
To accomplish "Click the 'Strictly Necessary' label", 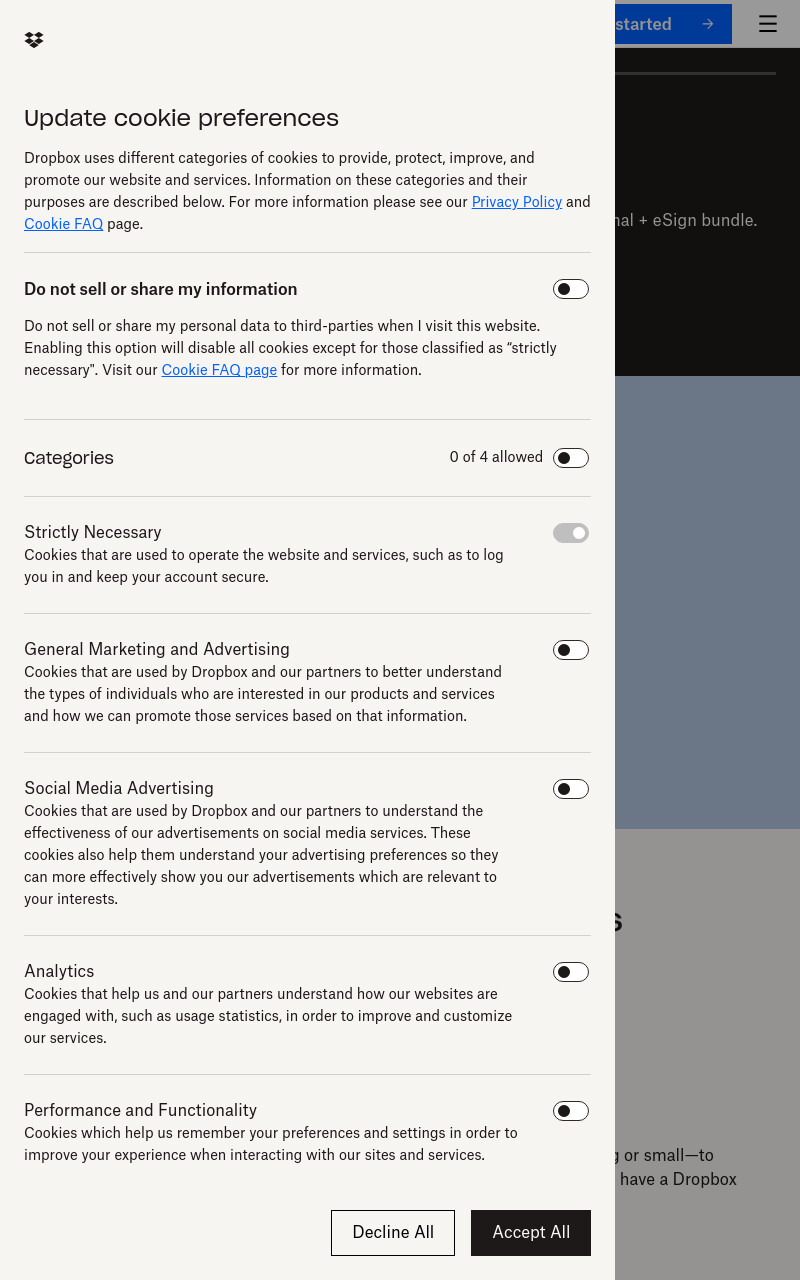I will (93, 532).
